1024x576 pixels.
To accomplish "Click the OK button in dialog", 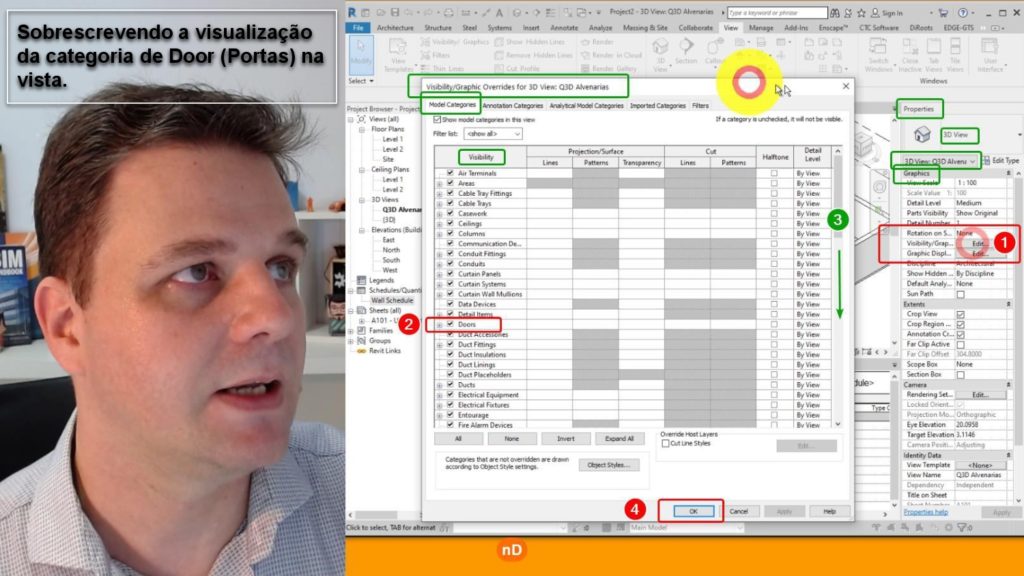I will click(x=692, y=511).
